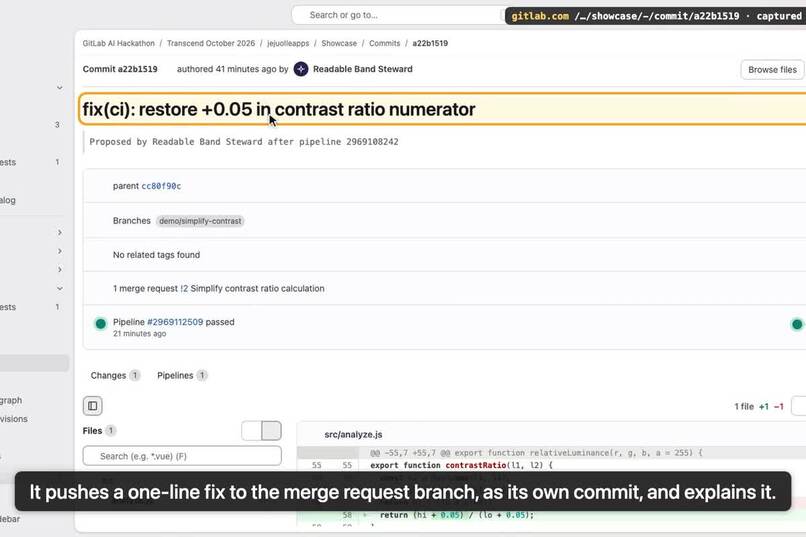
Task: Click the green status icon at the pipeline row's right end
Action: pos(797,324)
